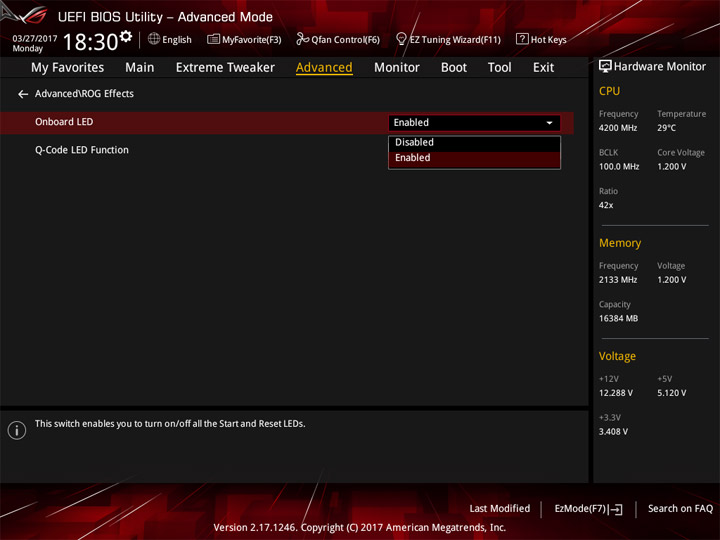This screenshot has height=540, width=720.
Task: Select Enabled in the Onboard LED list
Action: click(474, 158)
